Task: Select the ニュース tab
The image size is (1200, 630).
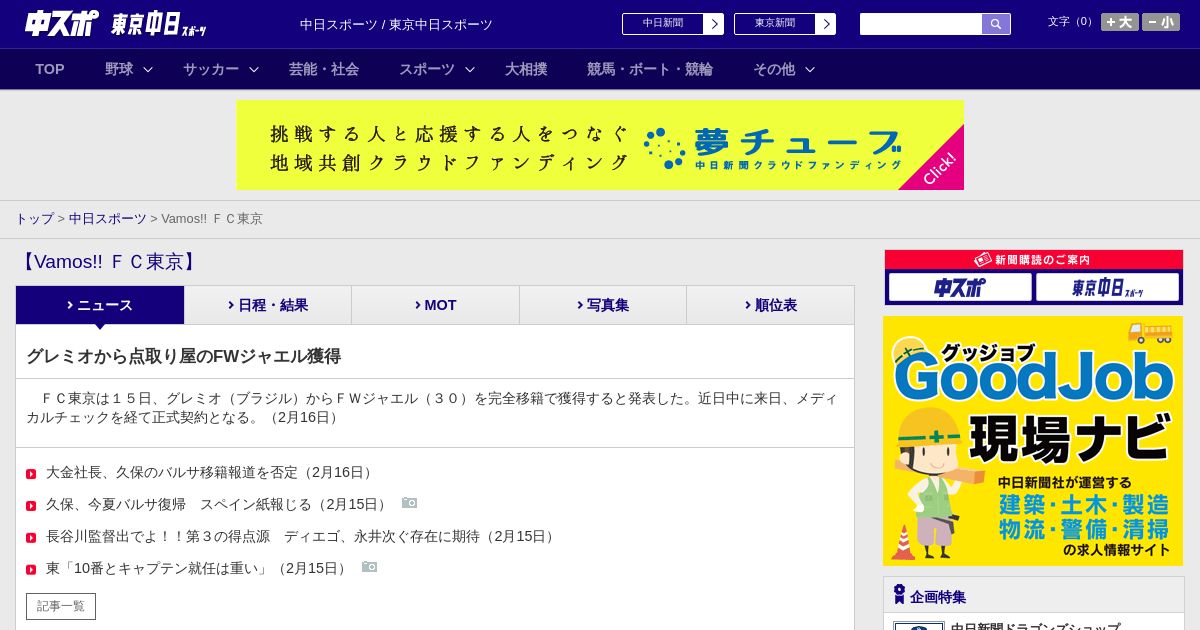Action: click(x=100, y=305)
